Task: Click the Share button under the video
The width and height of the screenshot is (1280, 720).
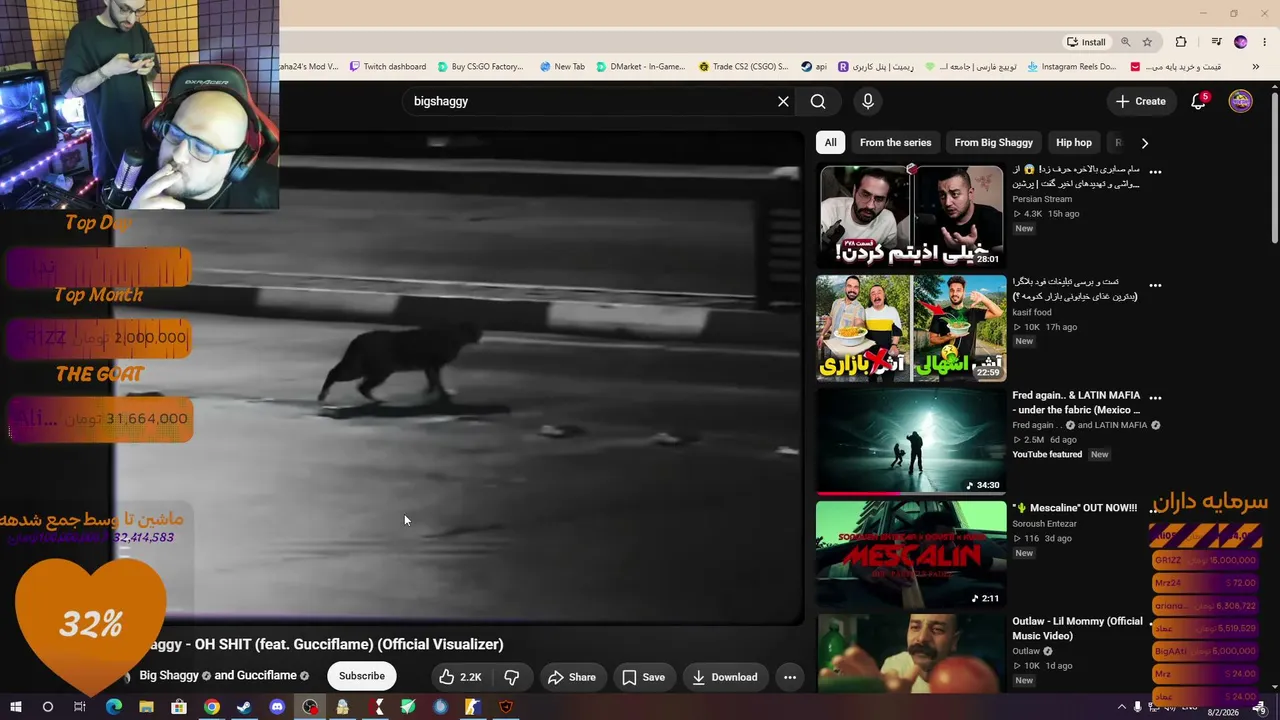Action: (572, 677)
